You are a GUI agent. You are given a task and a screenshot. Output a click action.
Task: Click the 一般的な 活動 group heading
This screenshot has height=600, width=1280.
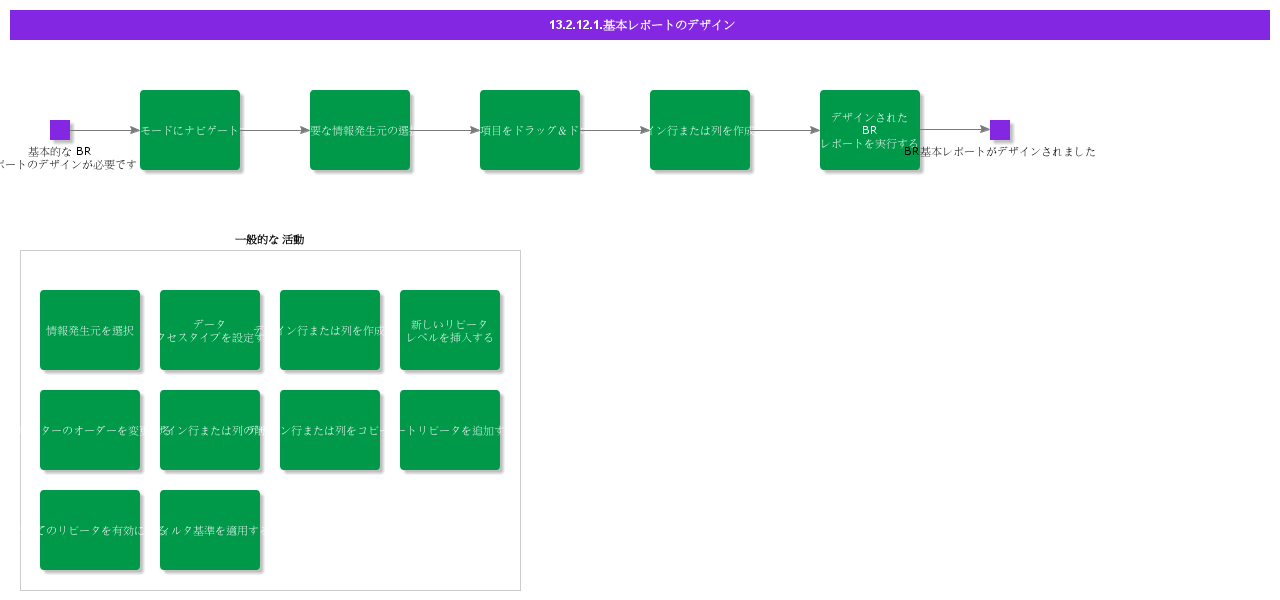(270, 240)
